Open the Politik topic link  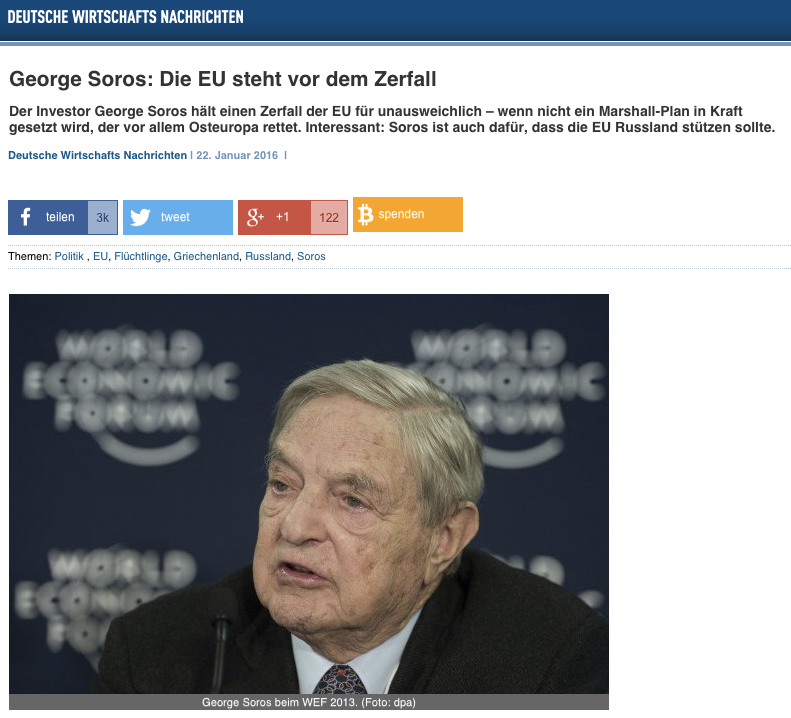(69, 256)
